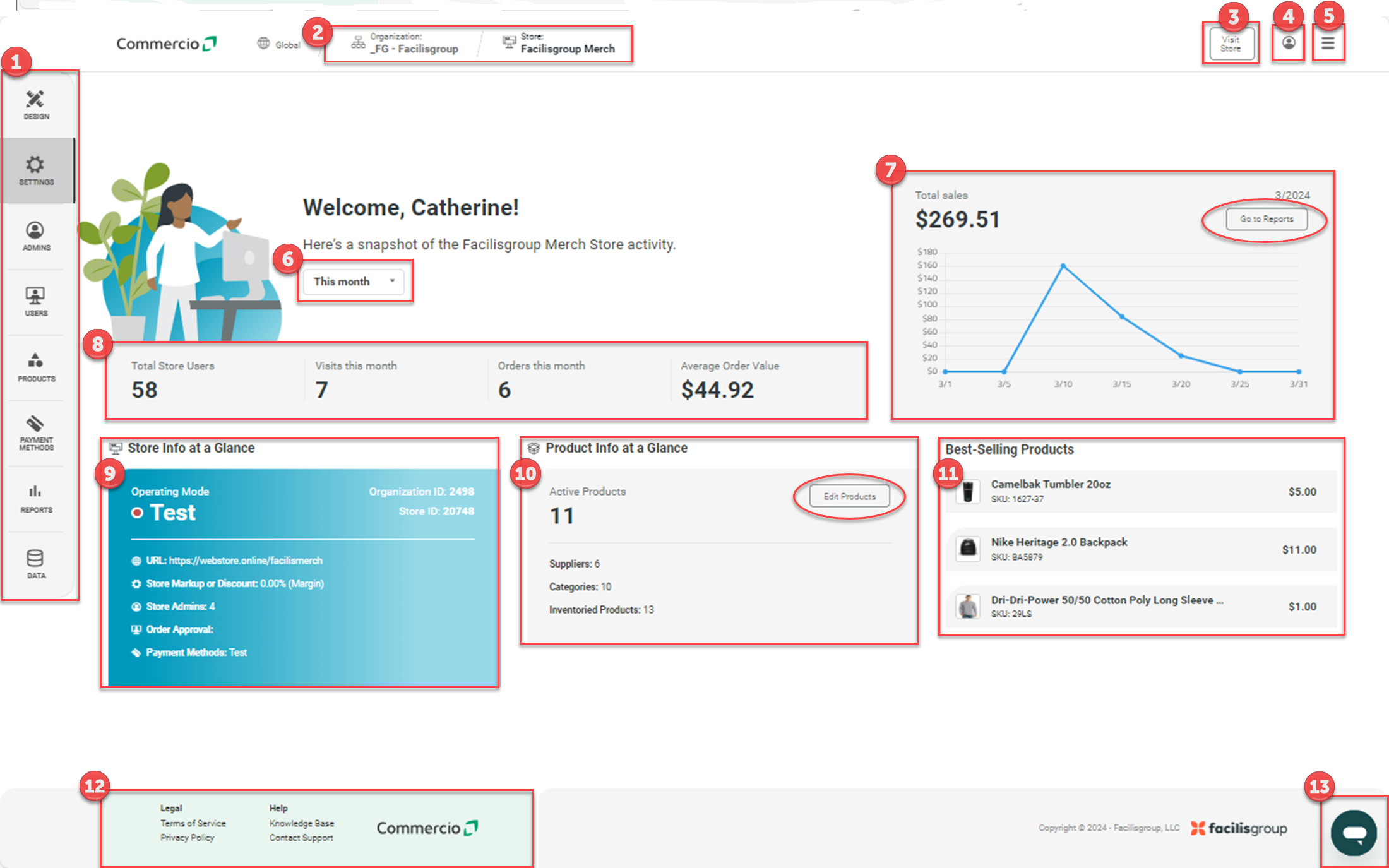This screenshot has width=1389, height=868.
Task: Open the chat support bubble
Action: coord(1354,833)
